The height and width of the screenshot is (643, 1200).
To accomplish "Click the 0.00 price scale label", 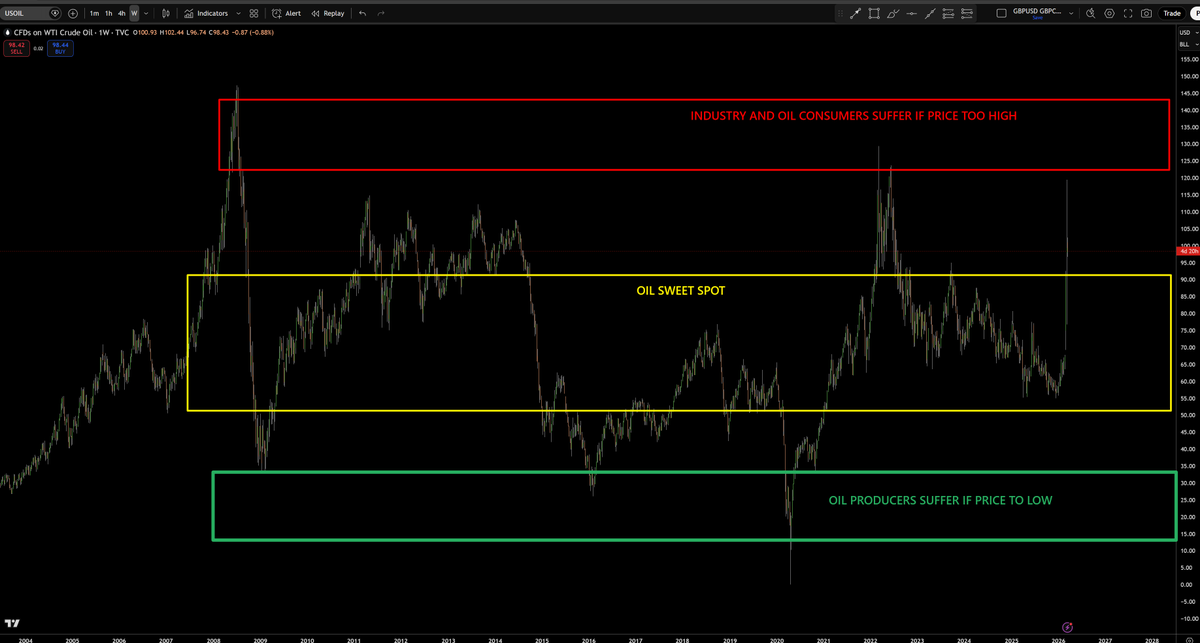I will (x=1188, y=584).
